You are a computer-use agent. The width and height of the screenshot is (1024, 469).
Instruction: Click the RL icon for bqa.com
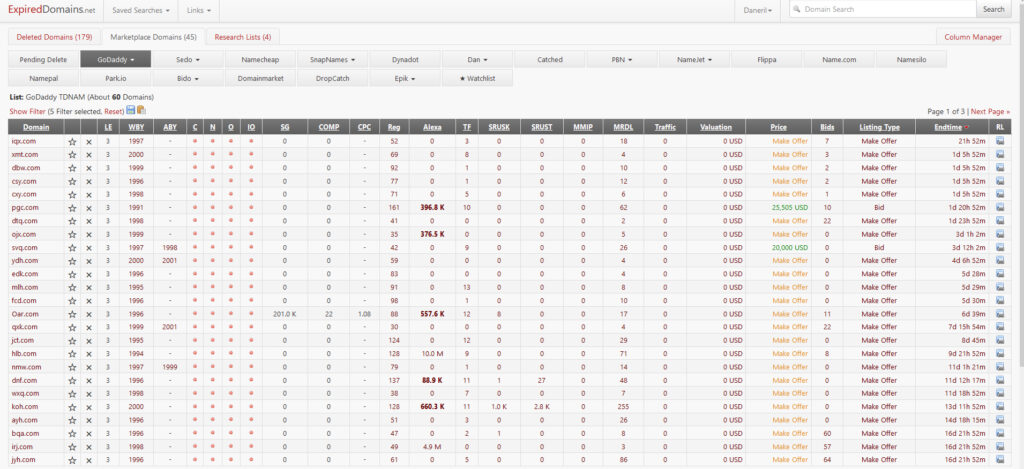pyautogui.click(x=1000, y=434)
